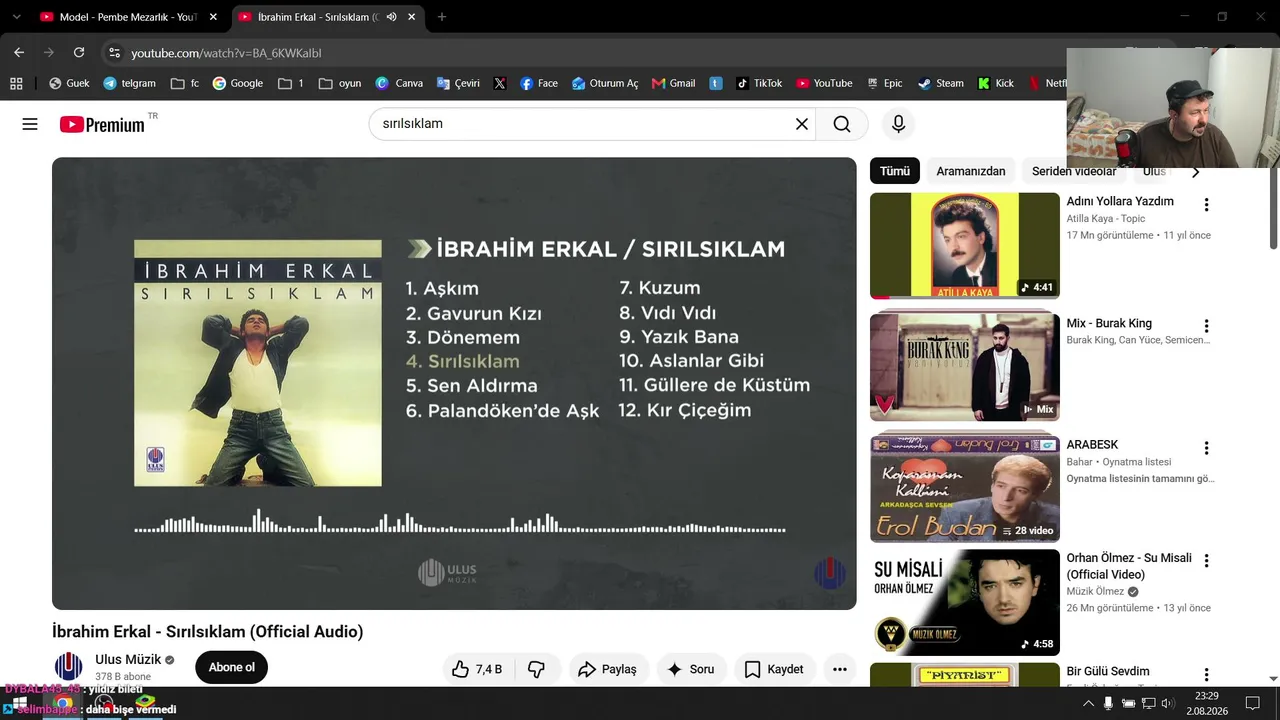
Task: Click the magnifier search button
Action: 842,124
